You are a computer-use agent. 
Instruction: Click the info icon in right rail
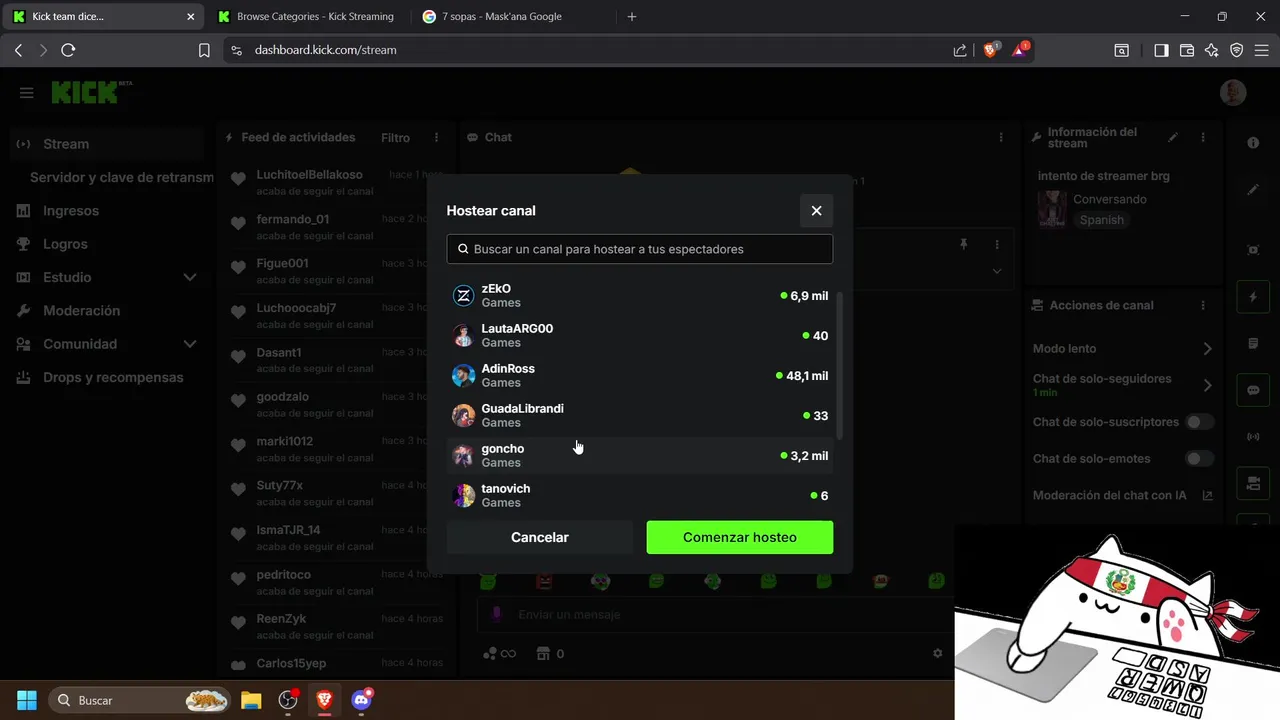coord(1253,143)
